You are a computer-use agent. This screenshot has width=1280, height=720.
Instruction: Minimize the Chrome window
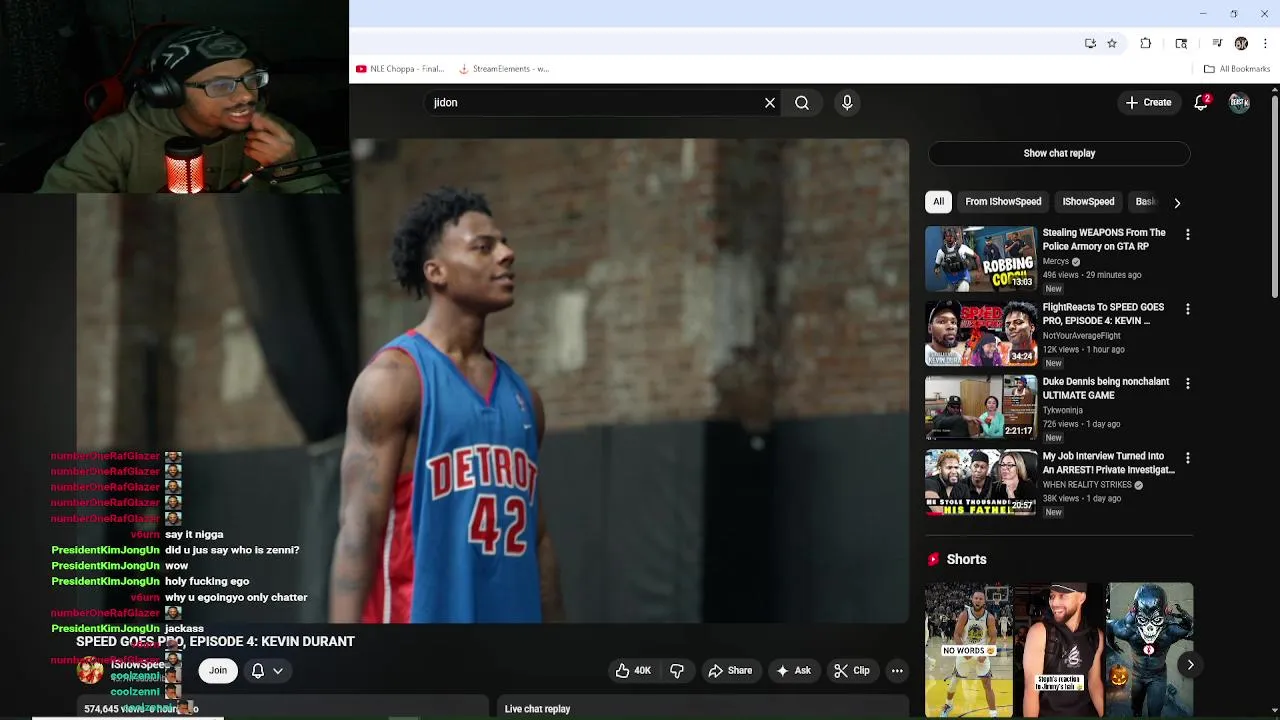click(x=1203, y=13)
